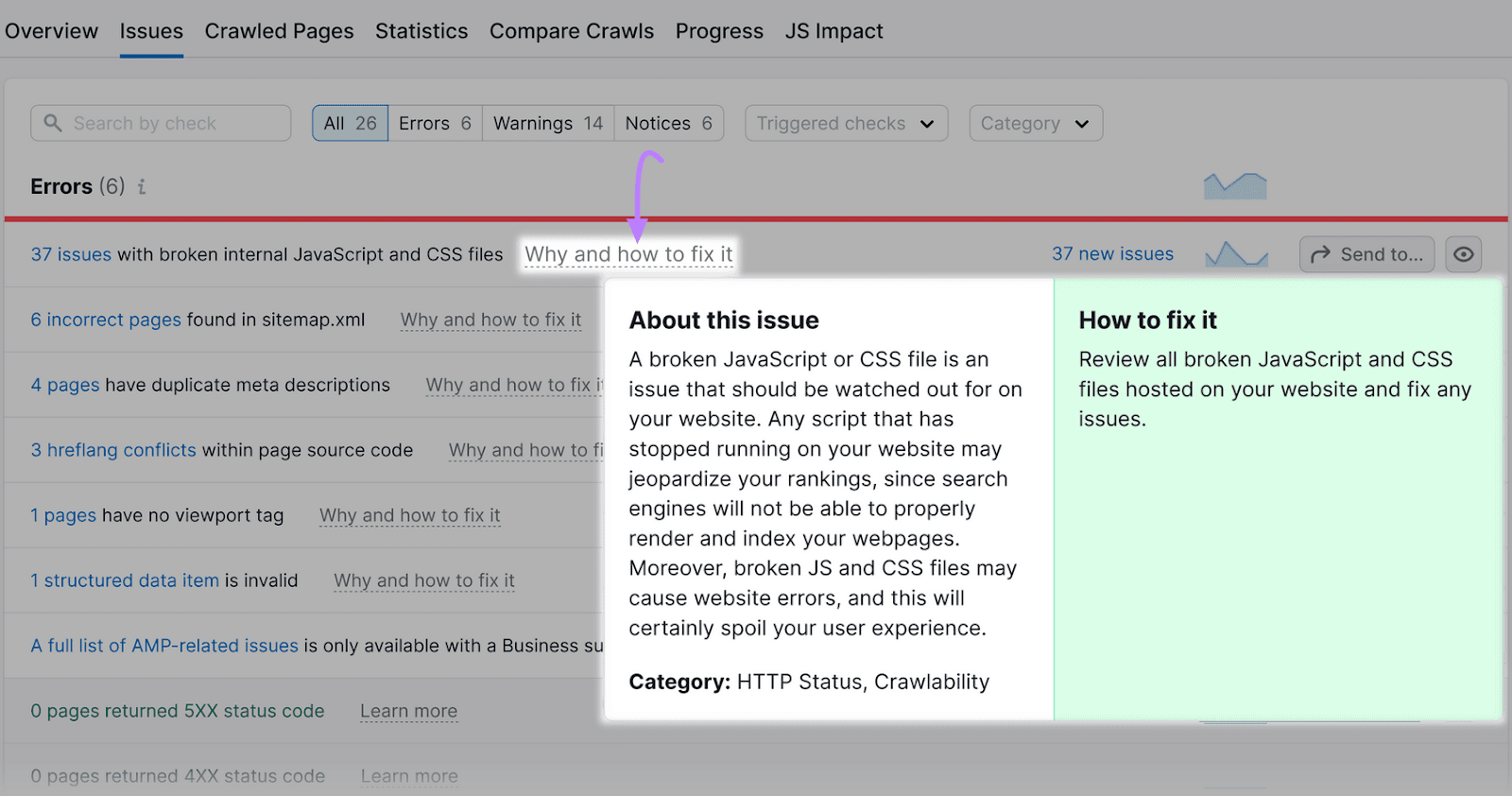Click the info icon next to Errors heading
1512x796 pixels.
click(142, 186)
